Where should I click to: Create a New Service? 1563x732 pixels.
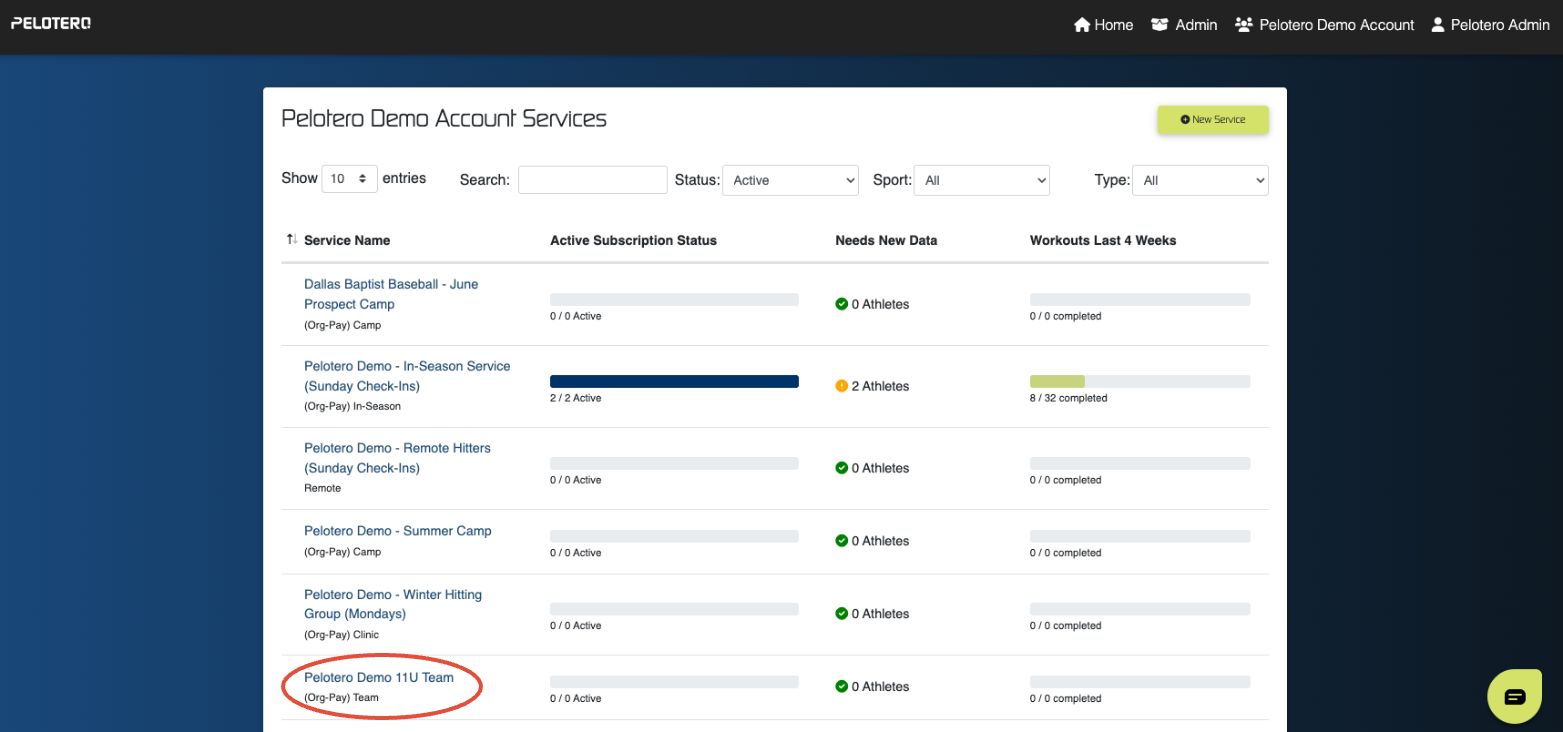point(1213,119)
